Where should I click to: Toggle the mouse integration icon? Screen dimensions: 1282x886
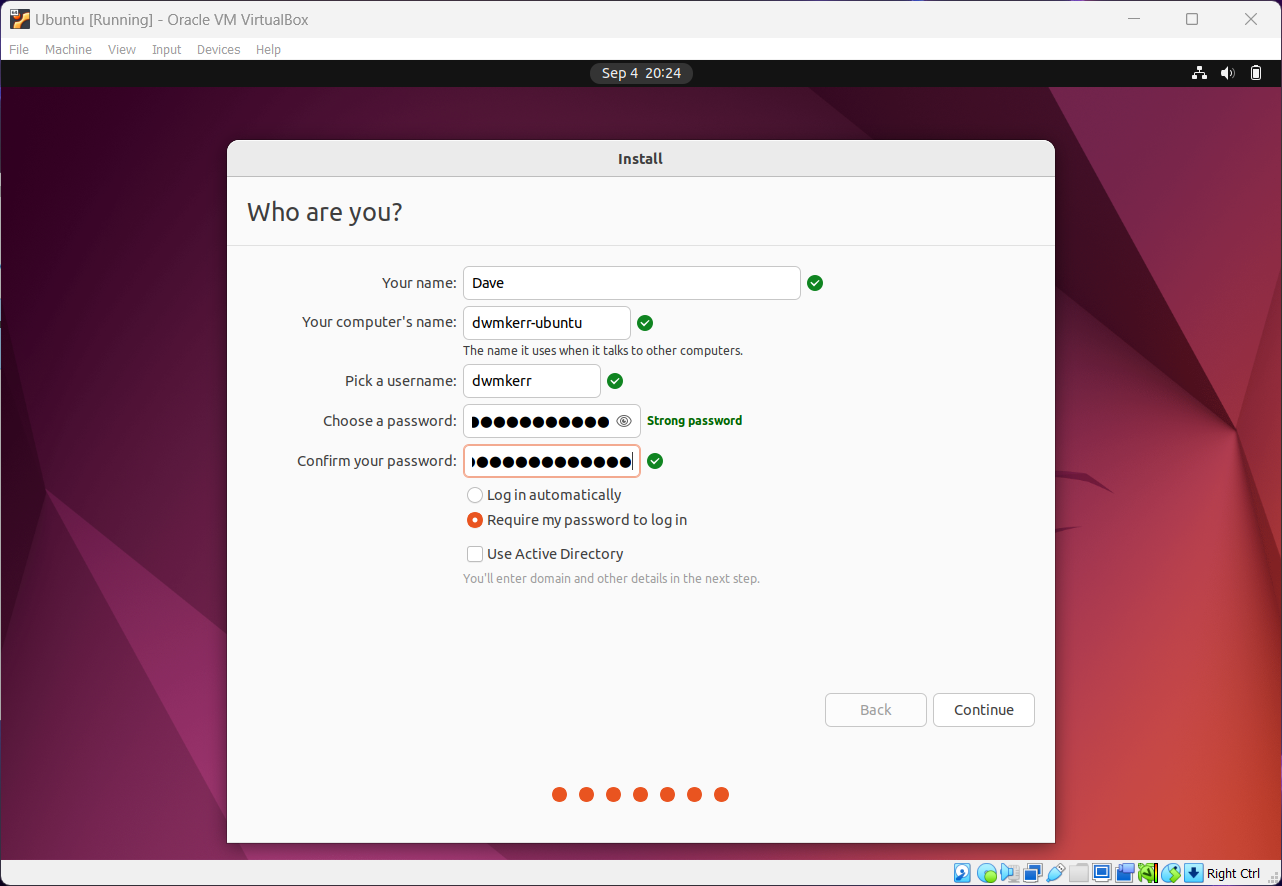pos(1170,873)
